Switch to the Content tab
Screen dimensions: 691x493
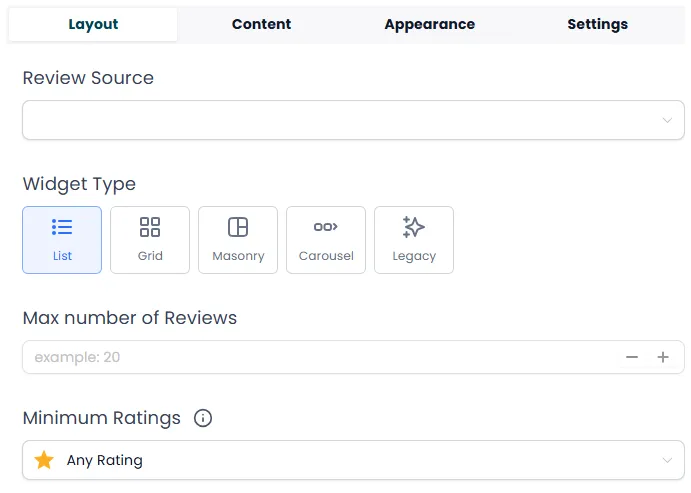click(x=261, y=24)
